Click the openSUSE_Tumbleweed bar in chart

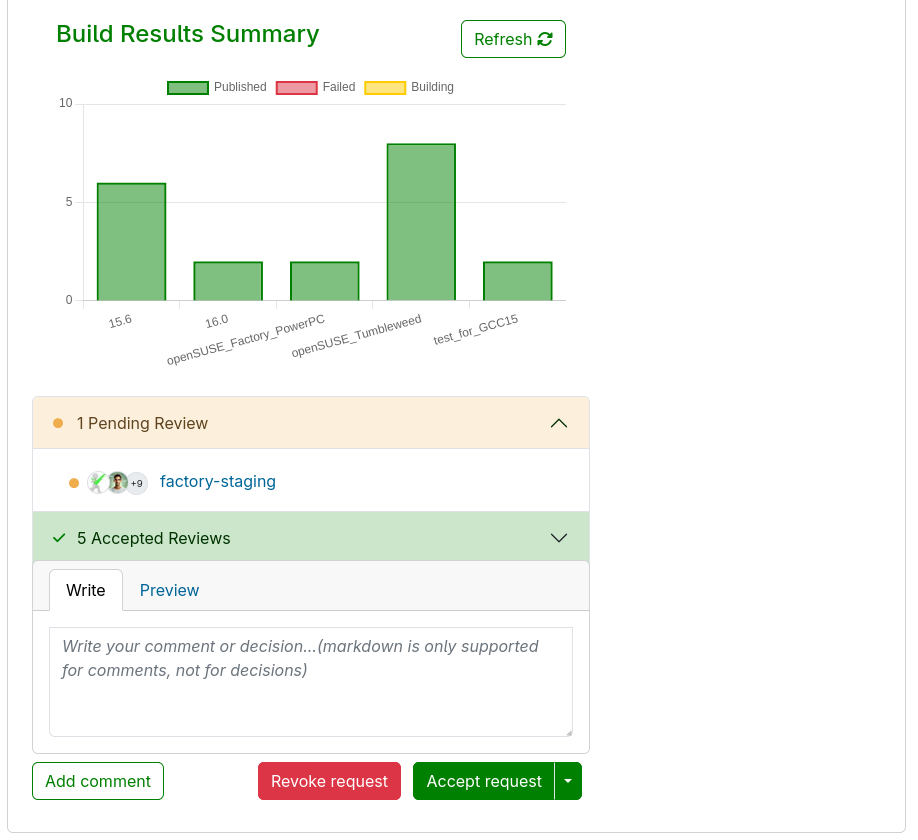[421, 222]
